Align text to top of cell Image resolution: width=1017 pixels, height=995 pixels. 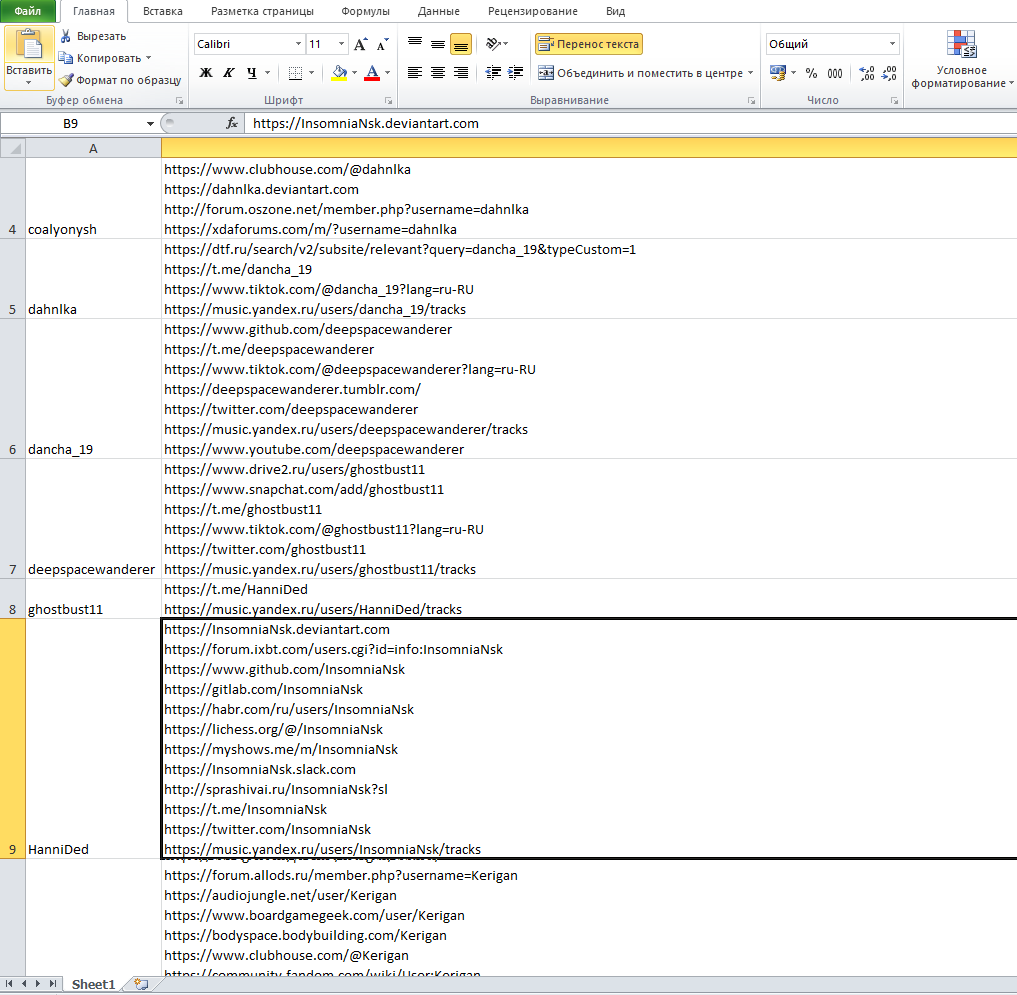click(415, 44)
